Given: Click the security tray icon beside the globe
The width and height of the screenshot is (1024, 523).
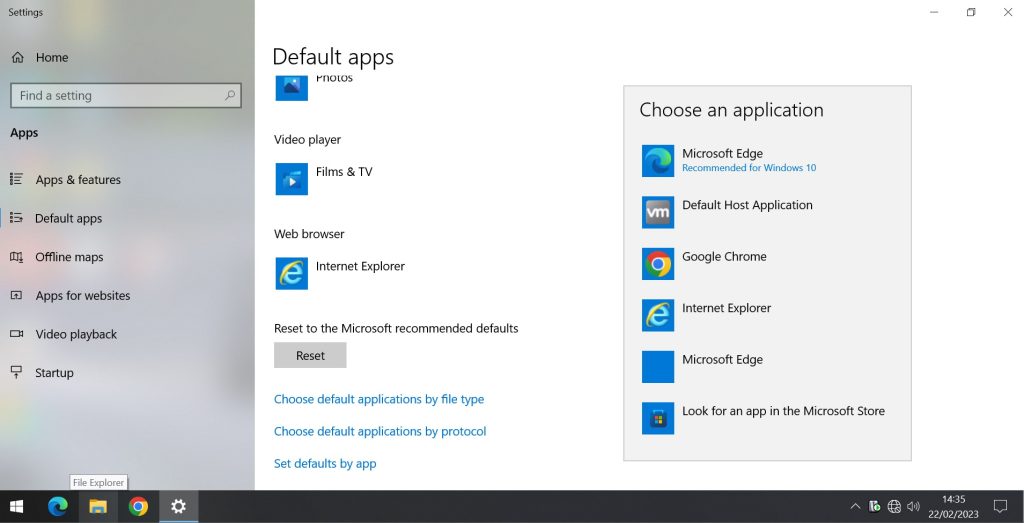Looking at the screenshot, I should pos(874,507).
